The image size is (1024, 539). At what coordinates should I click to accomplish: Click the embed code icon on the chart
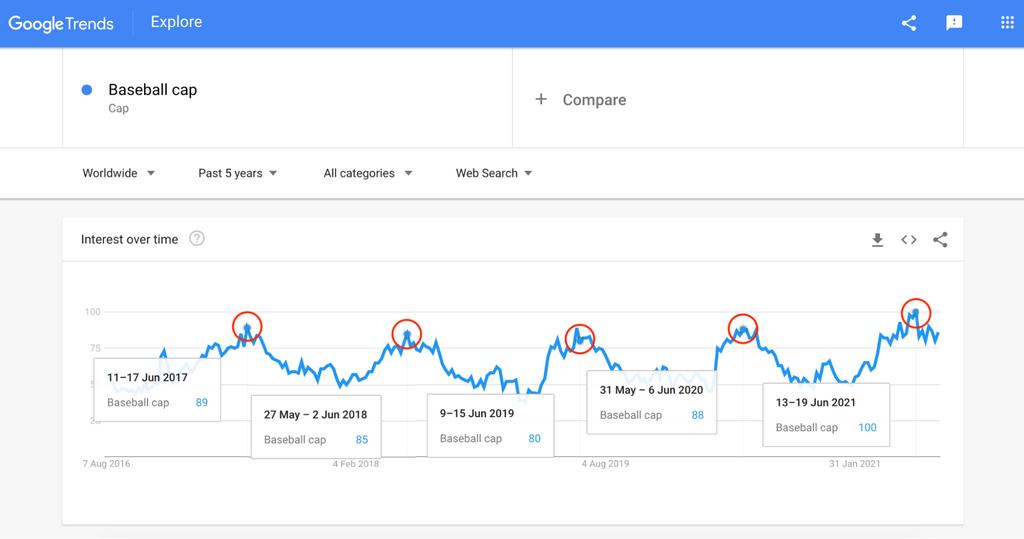(909, 240)
